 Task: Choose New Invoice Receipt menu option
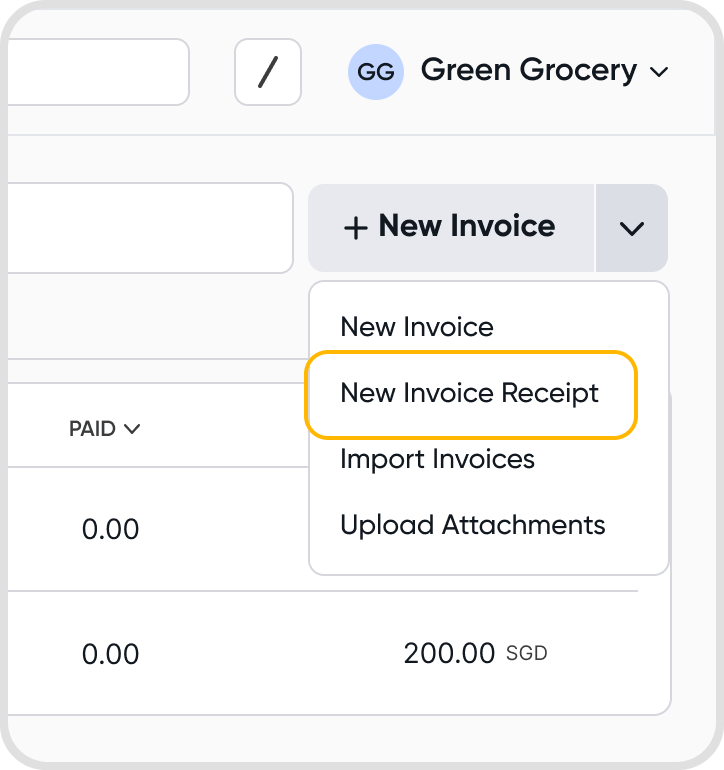(x=470, y=393)
